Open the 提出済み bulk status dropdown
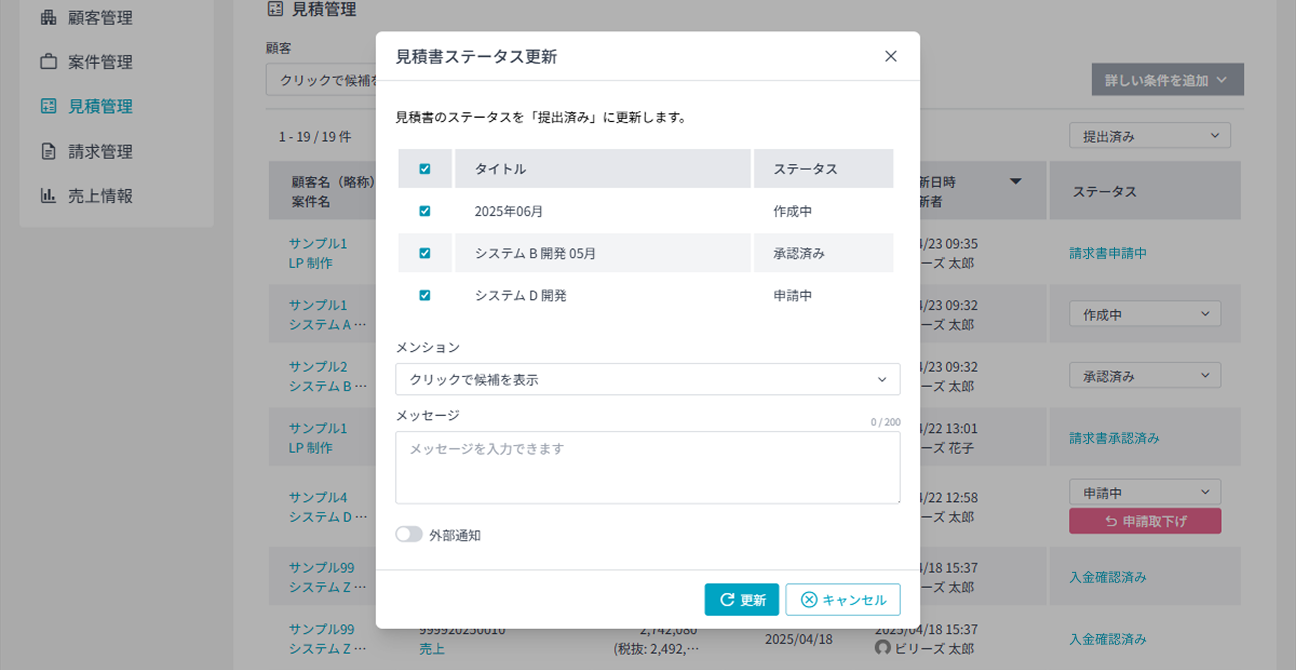 pos(1149,136)
